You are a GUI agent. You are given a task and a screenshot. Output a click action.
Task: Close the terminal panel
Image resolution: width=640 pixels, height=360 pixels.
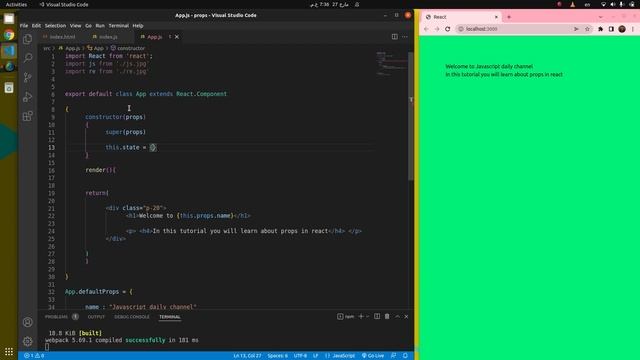point(406,316)
